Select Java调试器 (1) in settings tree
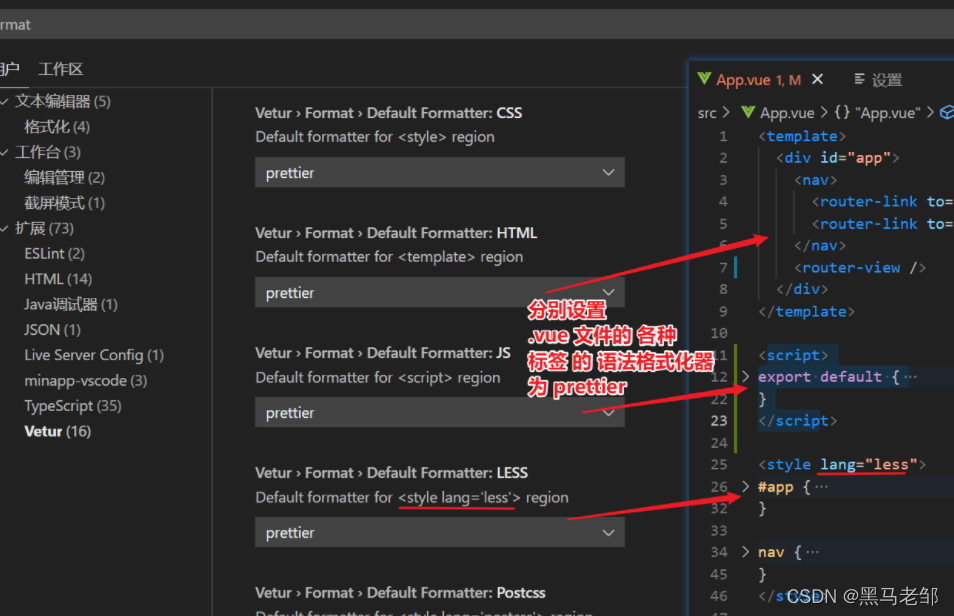Viewport: 954px width, 616px height. (71, 304)
